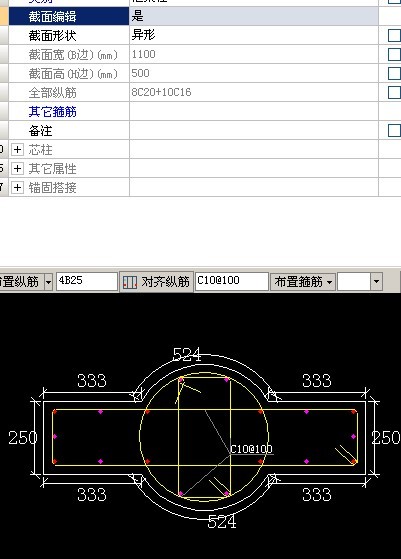
Task: Click the top 524 arc dimension
Action: (187, 355)
